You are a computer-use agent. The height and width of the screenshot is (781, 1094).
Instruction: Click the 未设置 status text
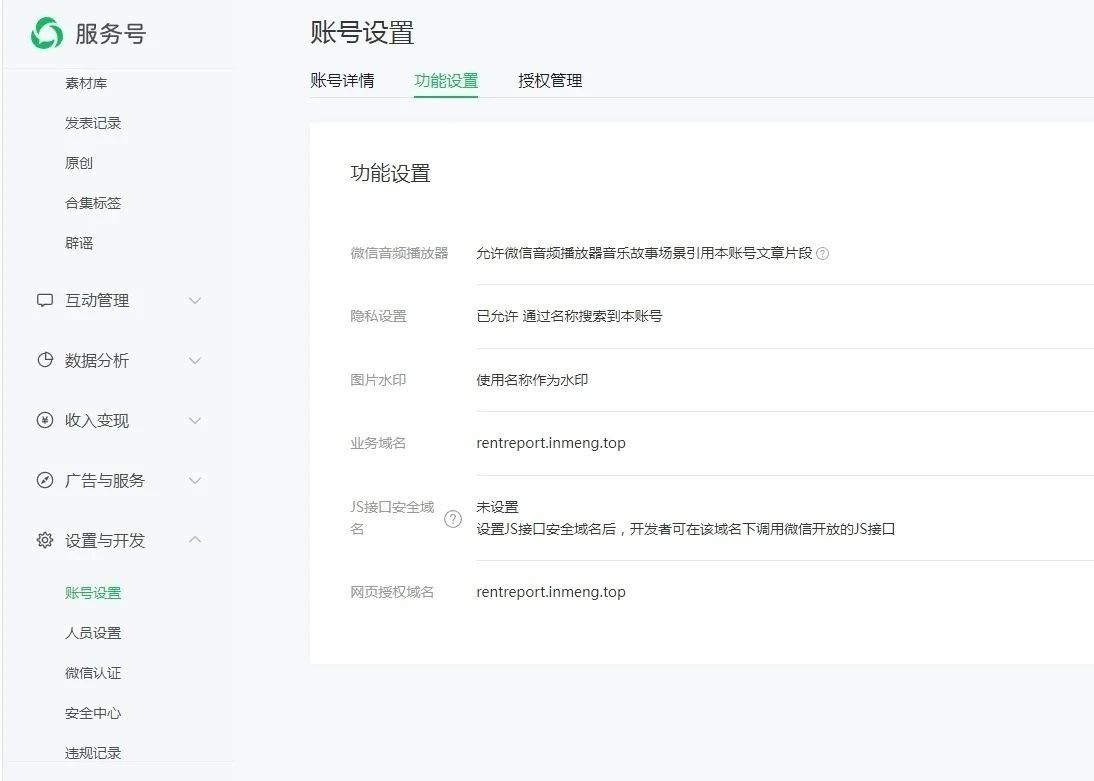click(497, 507)
